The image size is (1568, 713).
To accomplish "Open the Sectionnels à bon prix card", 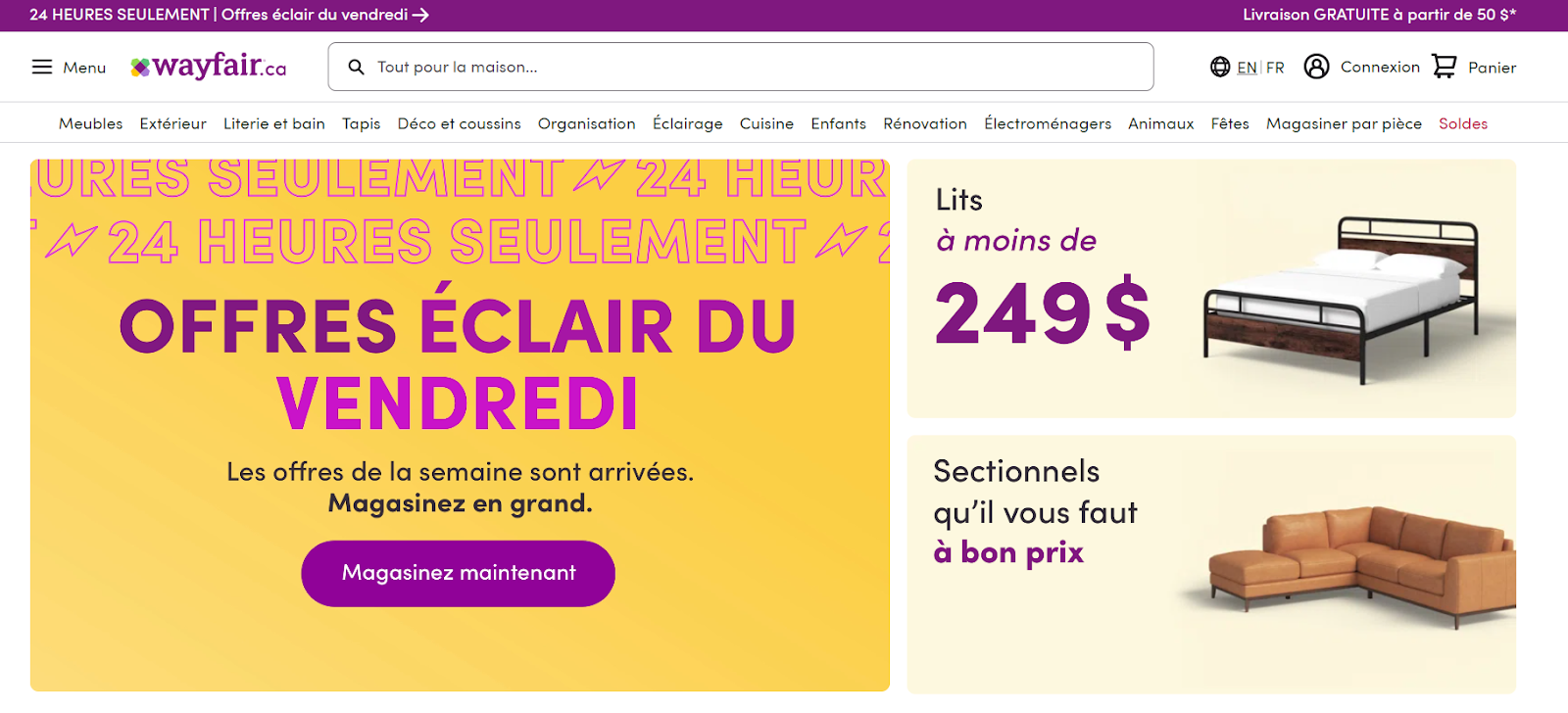I will pyautogui.click(x=1211, y=565).
